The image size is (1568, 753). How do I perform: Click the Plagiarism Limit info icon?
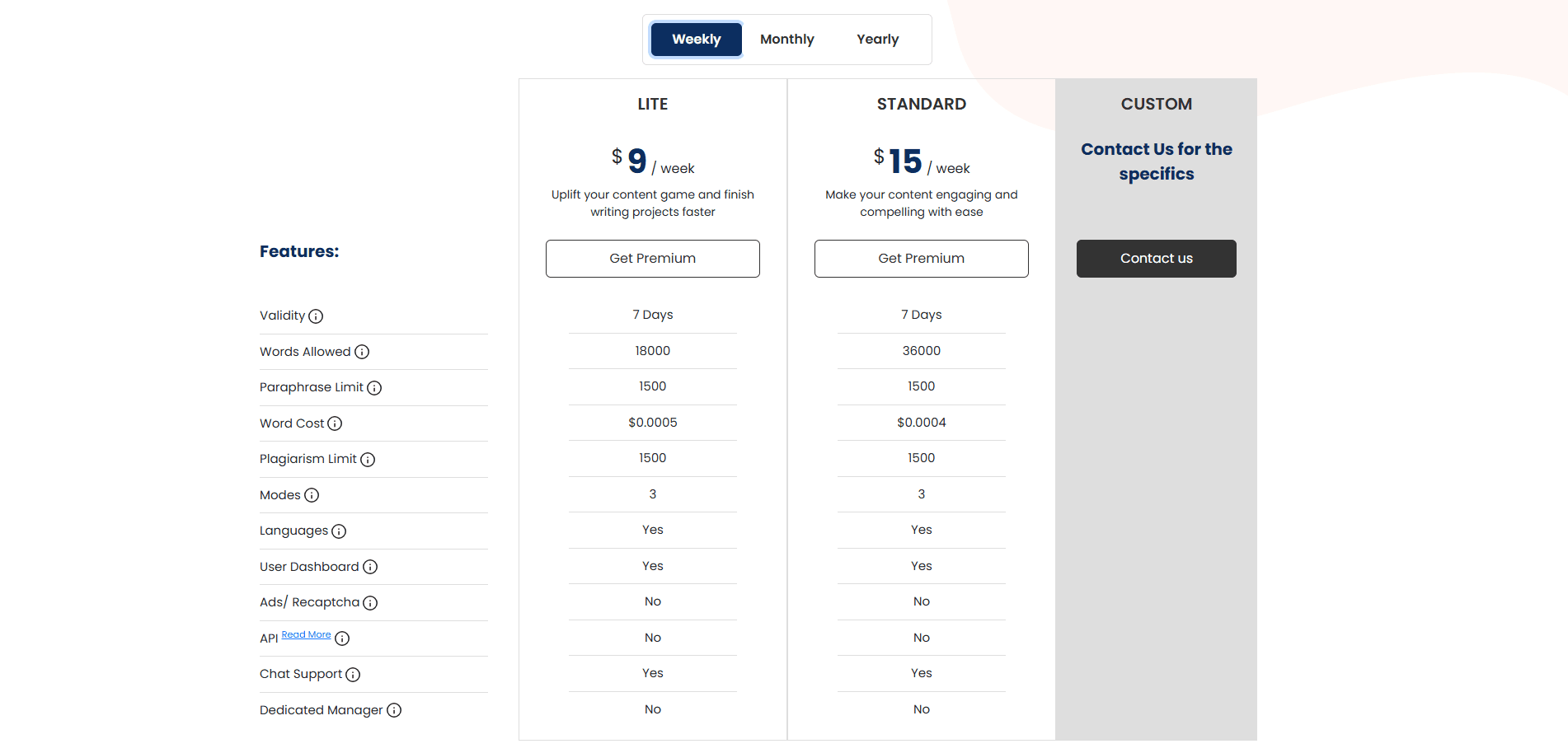click(368, 460)
